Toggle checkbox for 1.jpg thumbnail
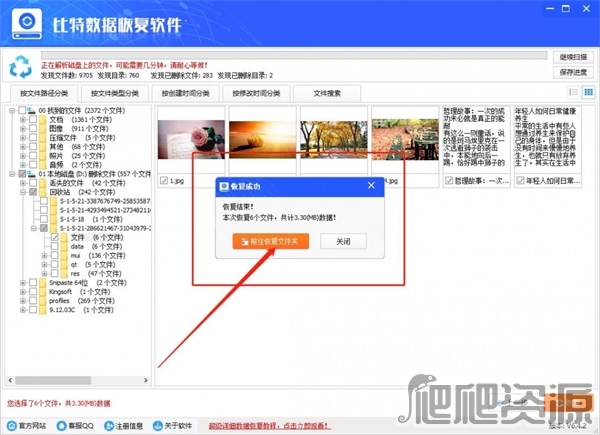This screenshot has height=435, width=600. 164,181
